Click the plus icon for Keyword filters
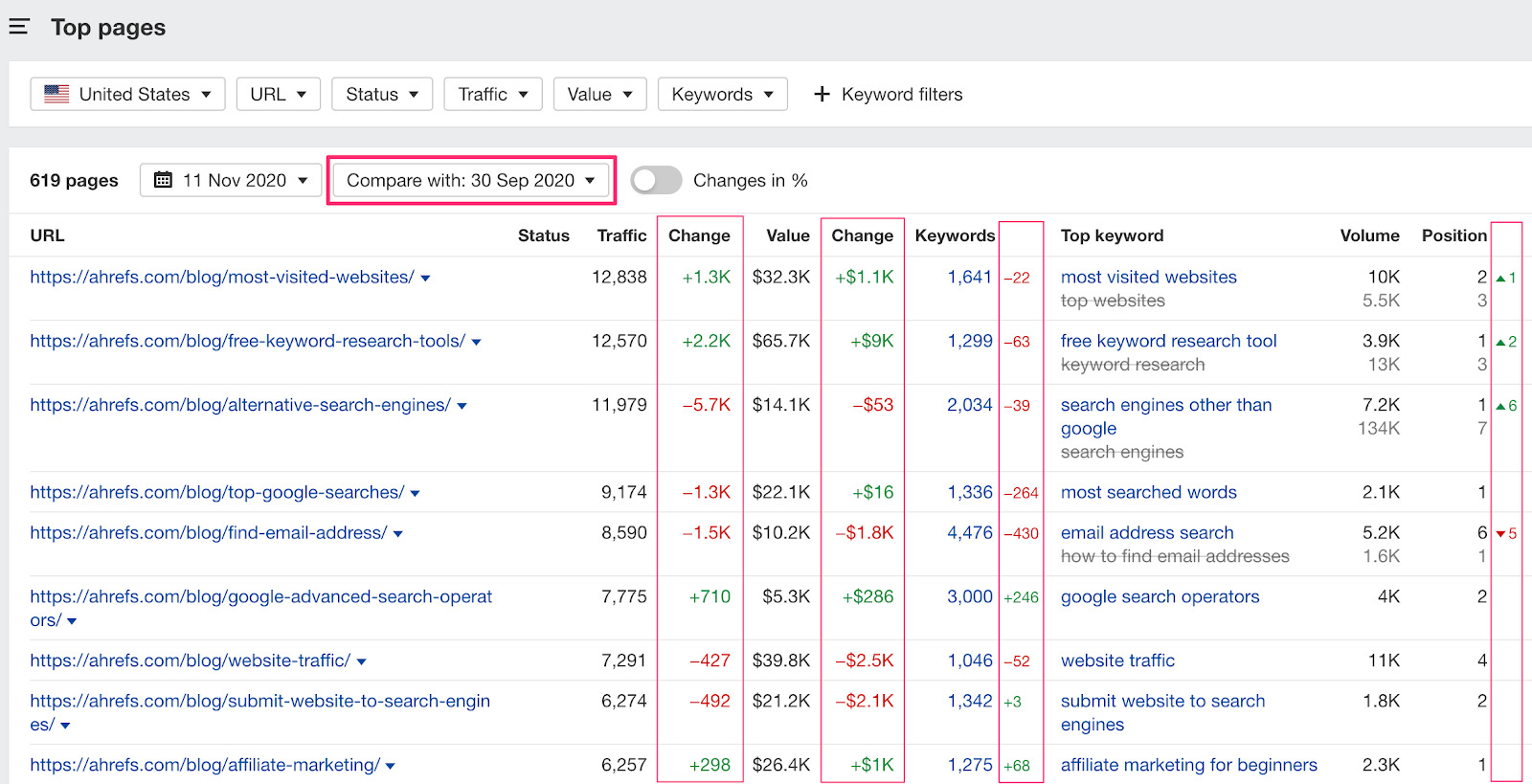This screenshot has height=784, width=1532. coord(822,94)
